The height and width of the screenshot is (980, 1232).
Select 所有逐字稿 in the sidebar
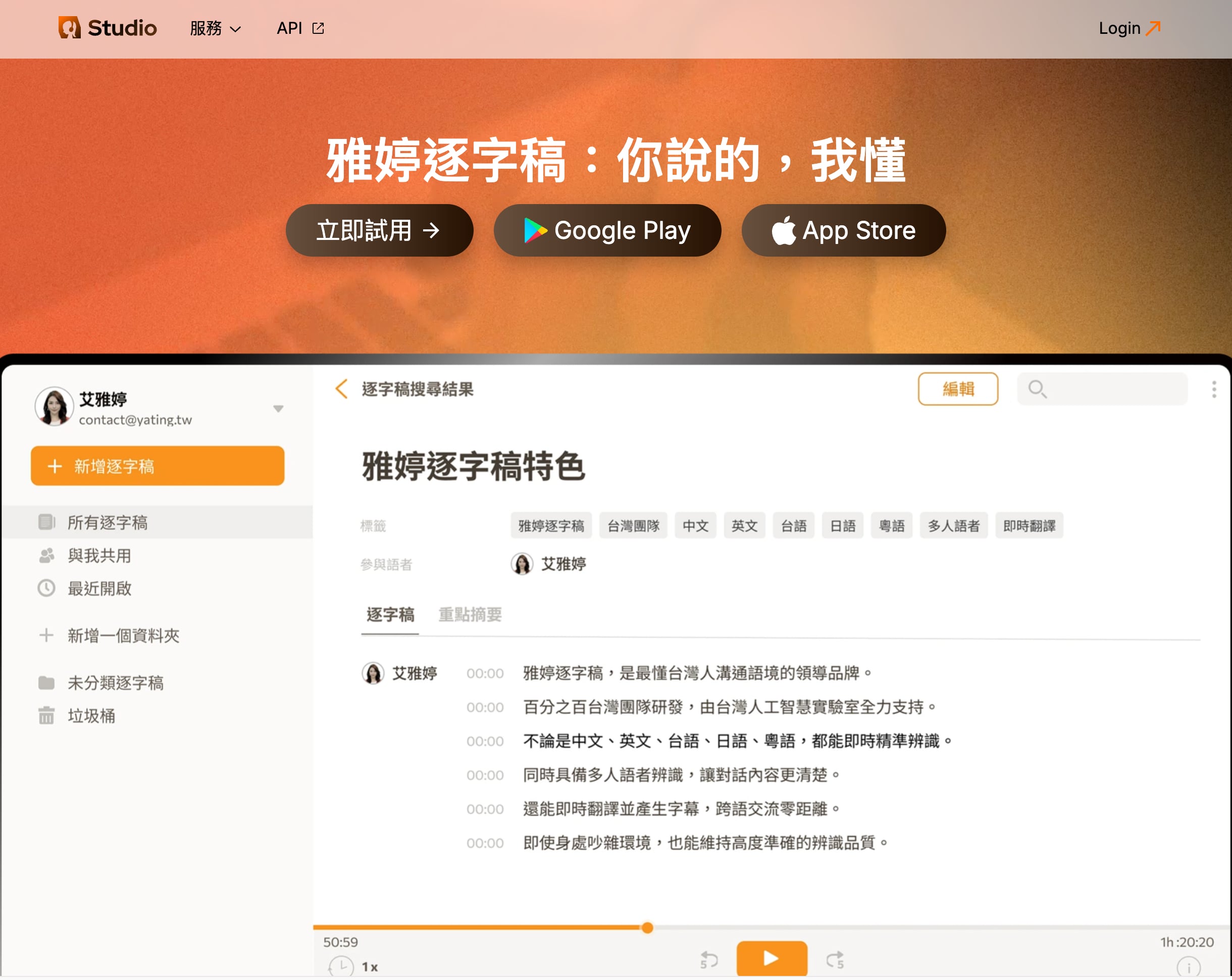(157, 522)
